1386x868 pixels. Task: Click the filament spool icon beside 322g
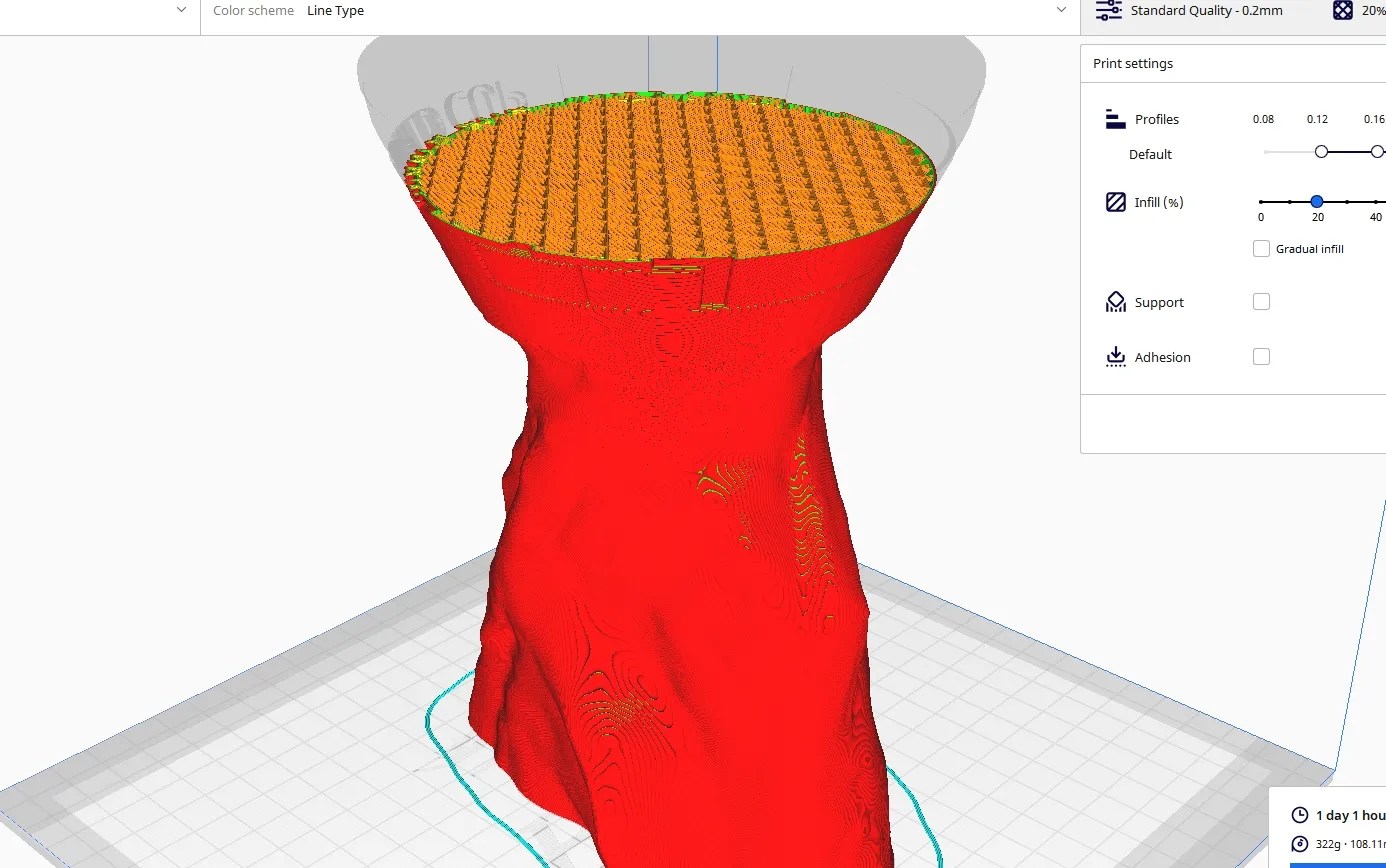[x=1298, y=843]
